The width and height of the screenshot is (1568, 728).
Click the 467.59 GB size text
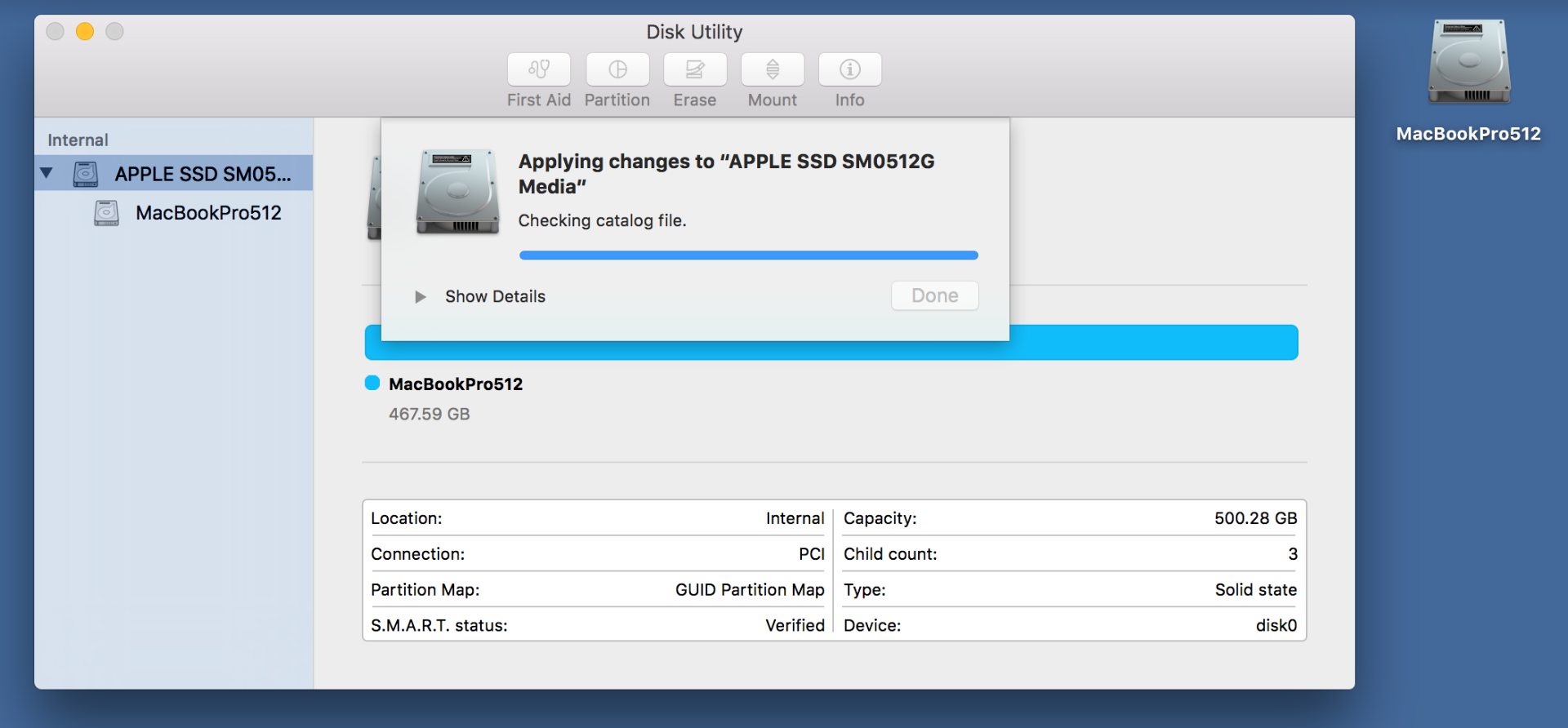click(x=430, y=414)
